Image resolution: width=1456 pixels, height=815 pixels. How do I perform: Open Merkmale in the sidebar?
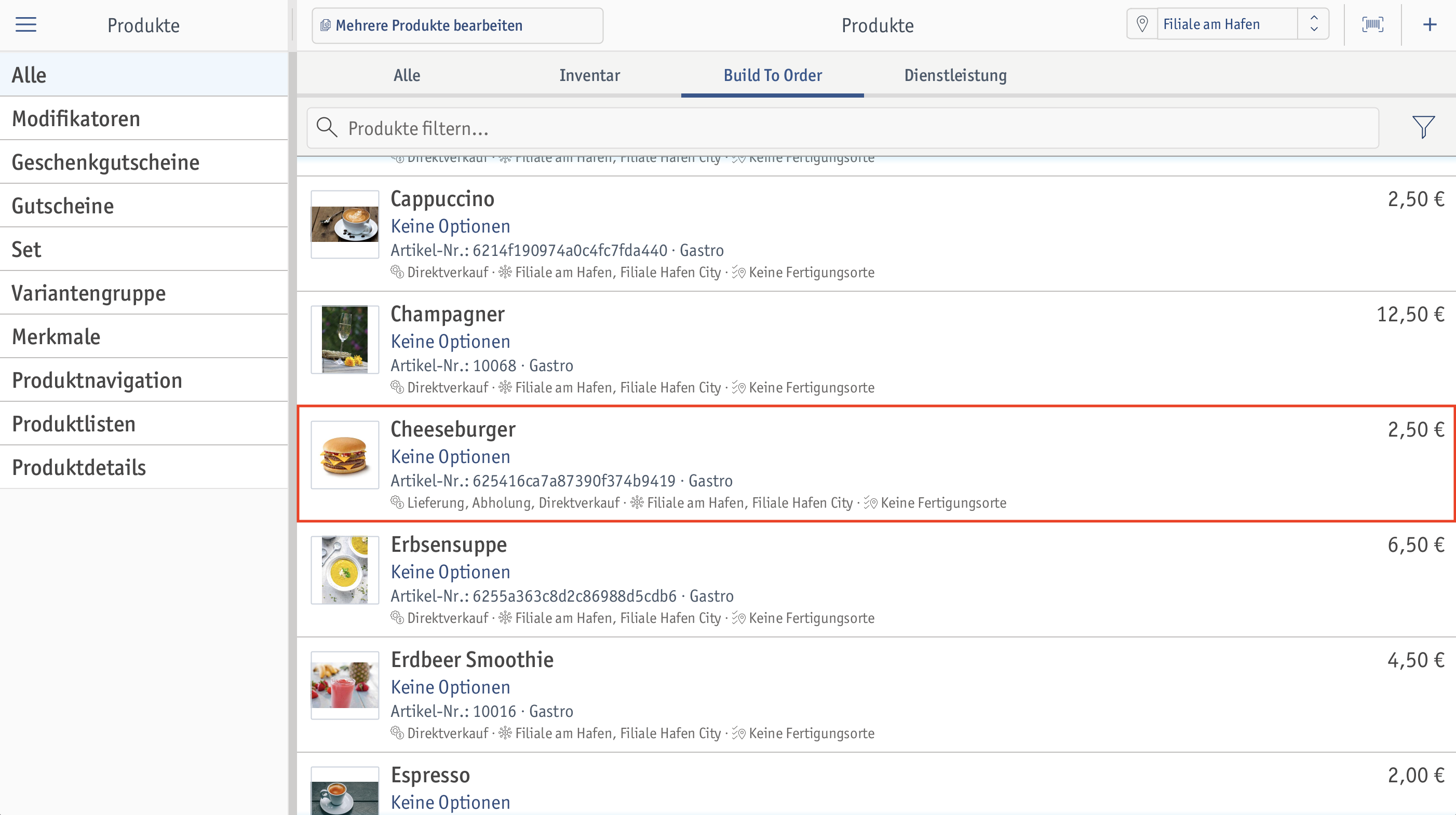point(143,336)
